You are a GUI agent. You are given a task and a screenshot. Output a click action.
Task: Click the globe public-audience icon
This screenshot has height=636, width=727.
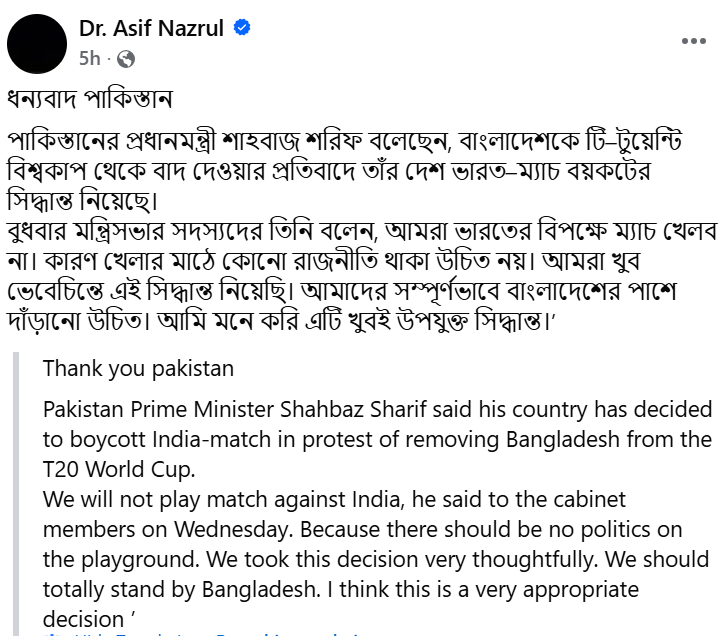(126, 59)
